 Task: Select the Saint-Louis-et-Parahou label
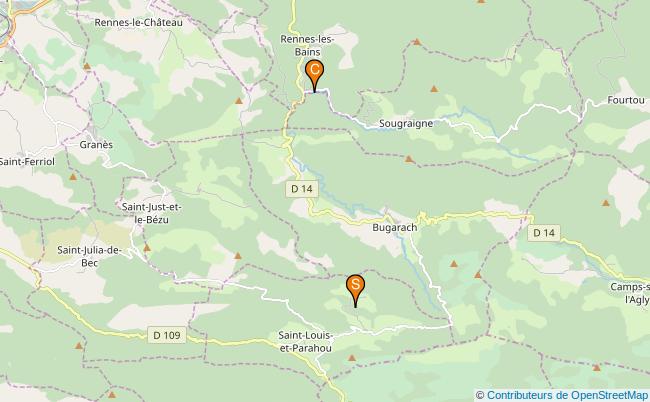point(306,341)
